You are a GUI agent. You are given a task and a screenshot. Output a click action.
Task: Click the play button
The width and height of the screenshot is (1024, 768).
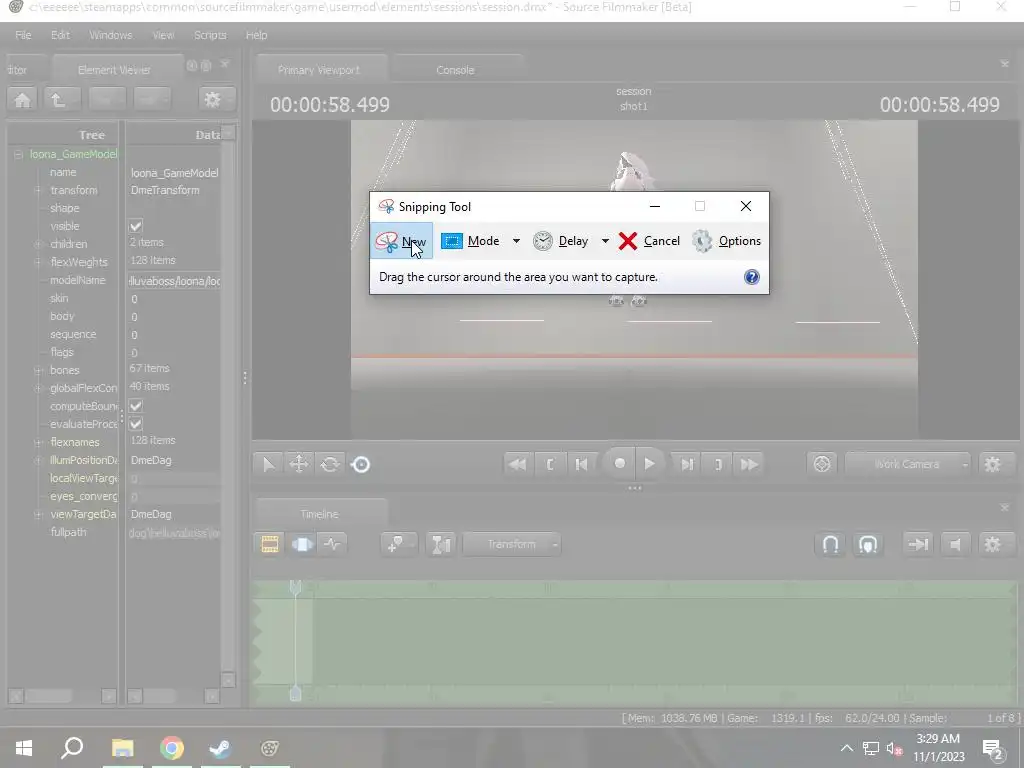coord(649,464)
